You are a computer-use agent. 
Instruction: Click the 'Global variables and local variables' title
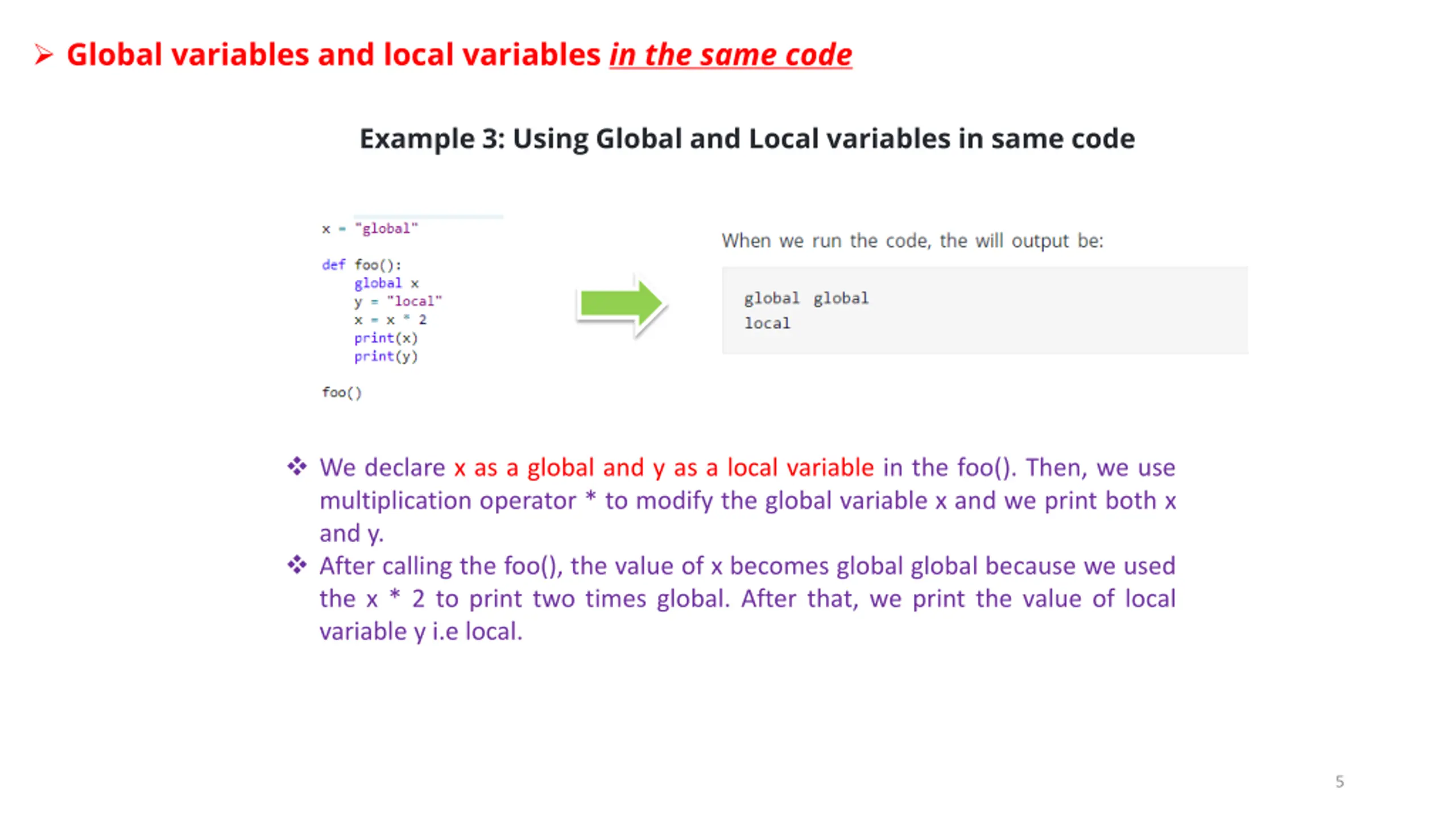click(x=333, y=55)
